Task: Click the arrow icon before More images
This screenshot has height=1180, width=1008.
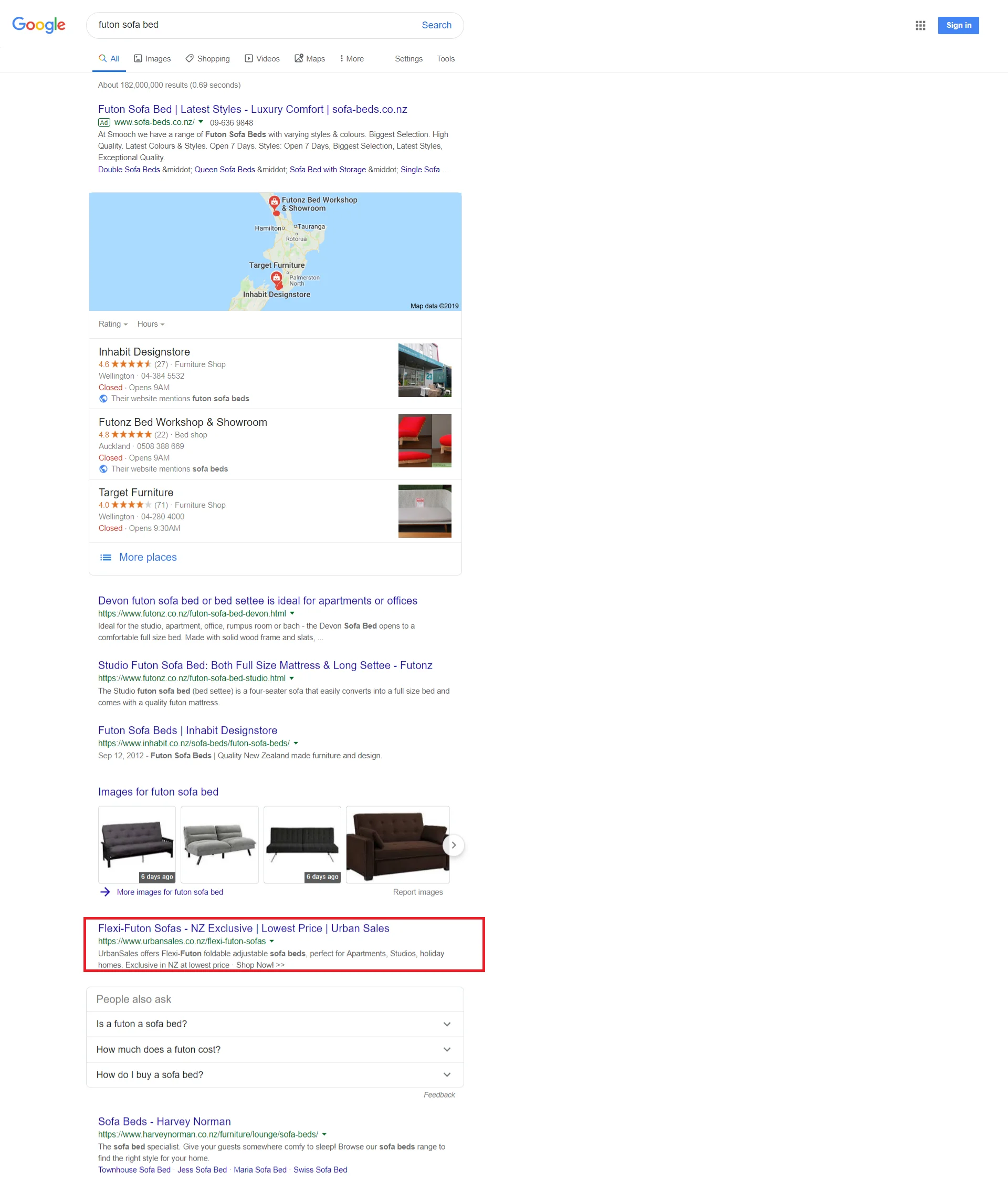Action: 106,892
